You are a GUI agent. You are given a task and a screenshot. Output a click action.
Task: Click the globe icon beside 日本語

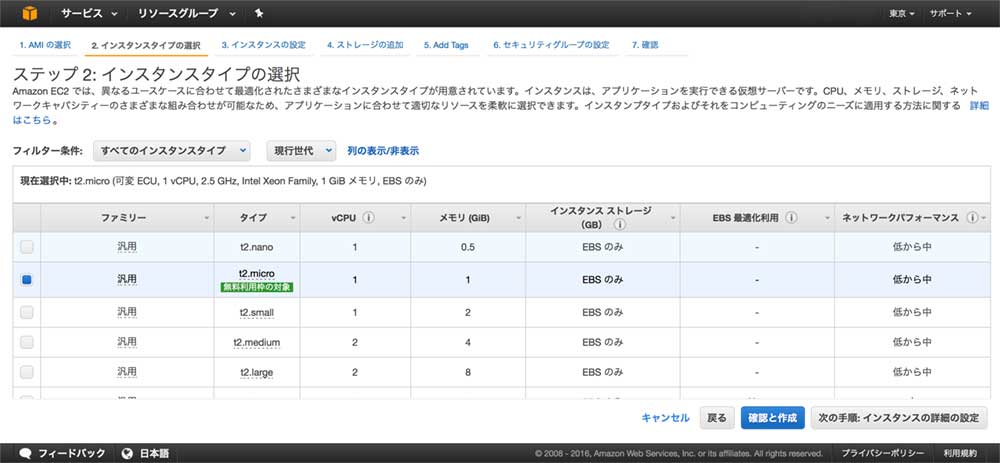127,453
